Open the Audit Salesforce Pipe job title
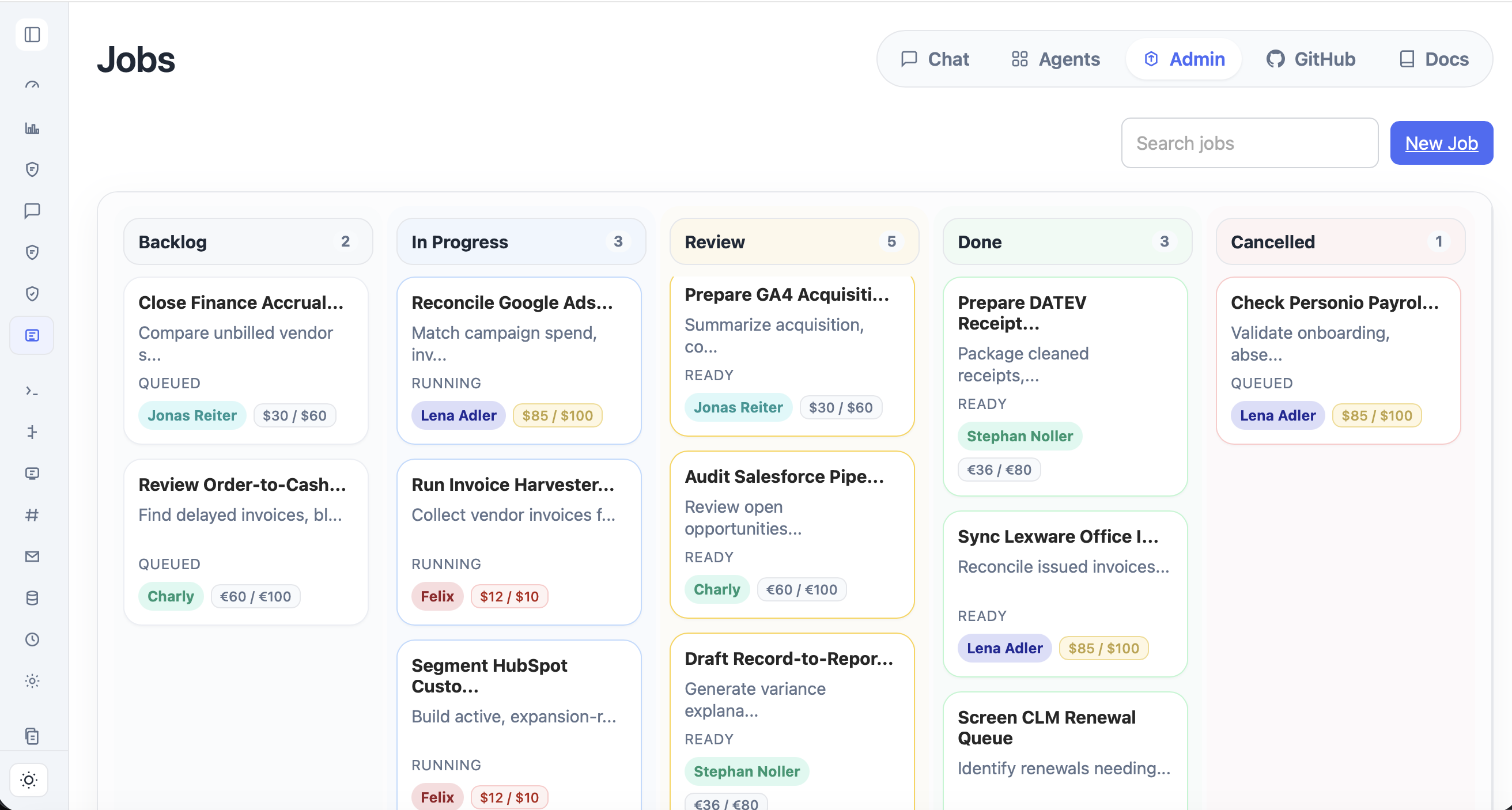Screen dimensions: 1512x810 pyautogui.click(x=784, y=476)
